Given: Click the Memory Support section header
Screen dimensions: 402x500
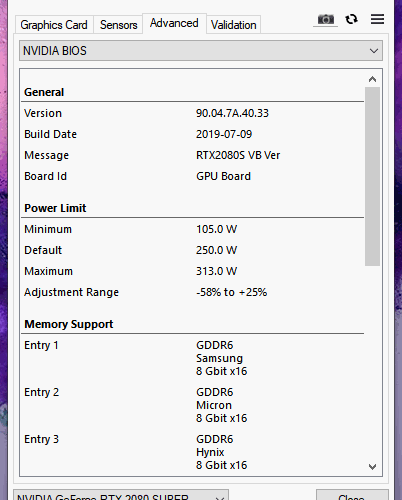Looking at the screenshot, I should coord(69,324).
